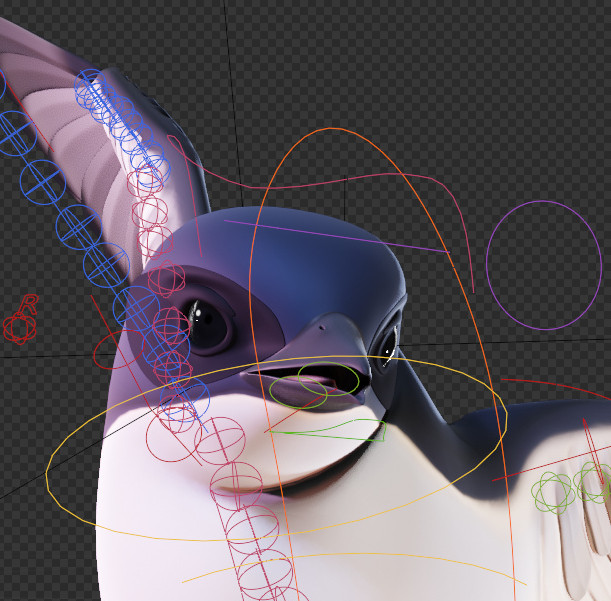Select the yellow arc control across chest
Screen dimensions: 611x601
tap(355, 567)
